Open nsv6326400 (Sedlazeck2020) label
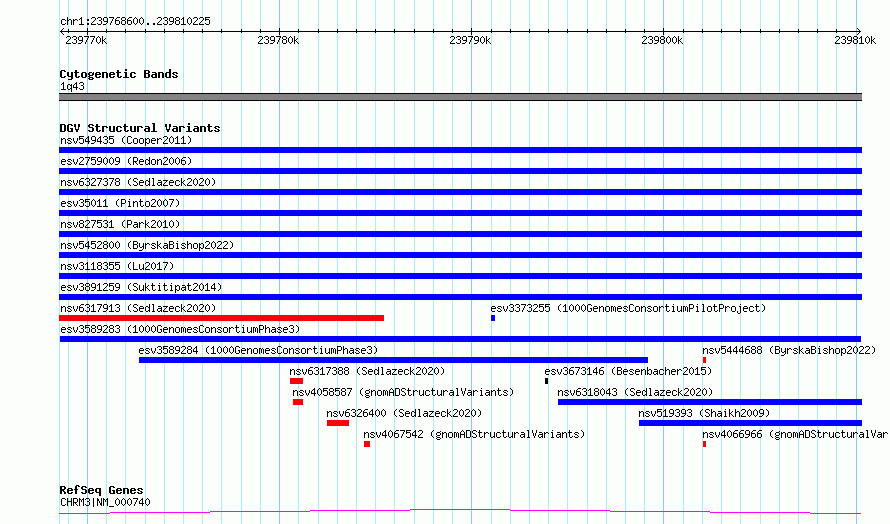This screenshot has height=524, width=890. click(x=404, y=413)
